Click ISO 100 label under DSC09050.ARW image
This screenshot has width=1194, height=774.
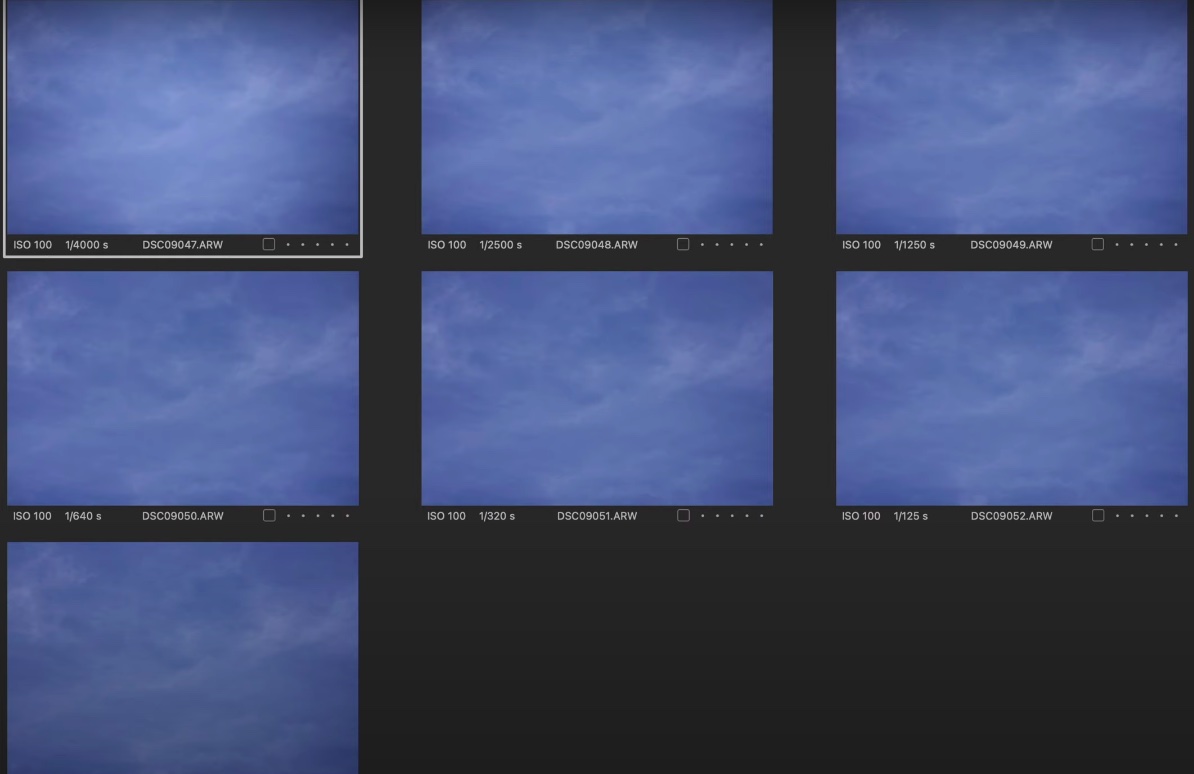click(x=32, y=516)
